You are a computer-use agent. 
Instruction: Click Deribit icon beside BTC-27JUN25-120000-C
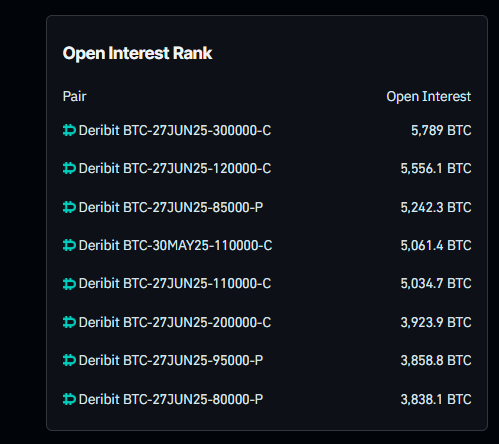(x=69, y=168)
